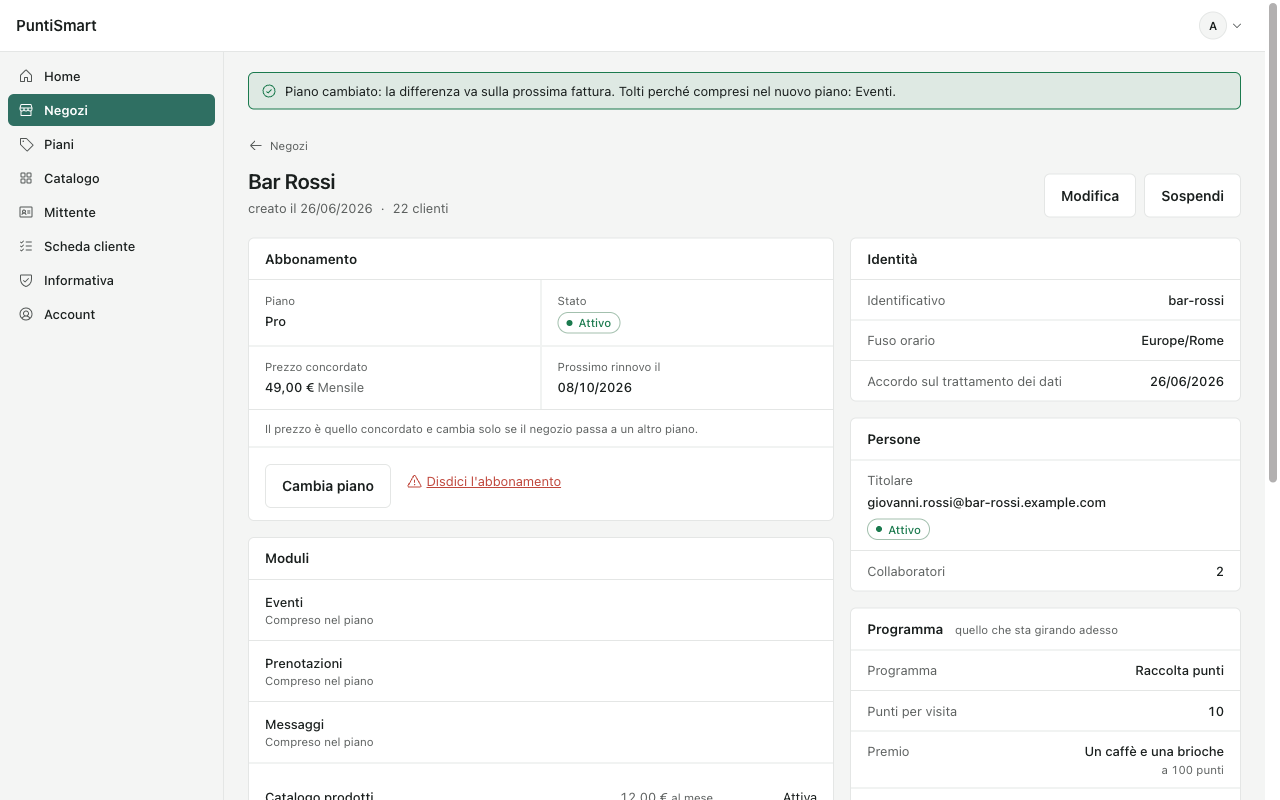
Task: Click the reward Un caffè e una brioche
Action: 1154,752
